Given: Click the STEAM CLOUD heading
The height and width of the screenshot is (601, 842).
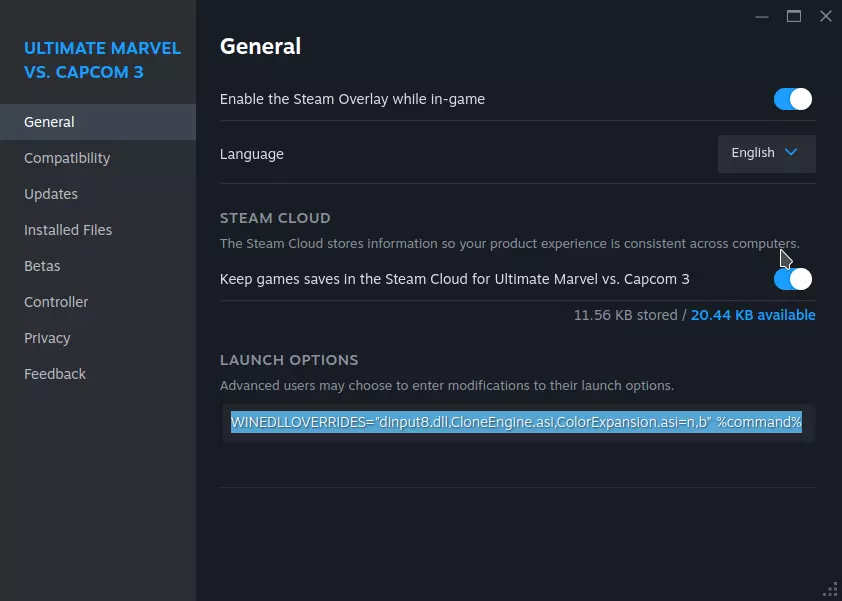Looking at the screenshot, I should pyautogui.click(x=275, y=218).
